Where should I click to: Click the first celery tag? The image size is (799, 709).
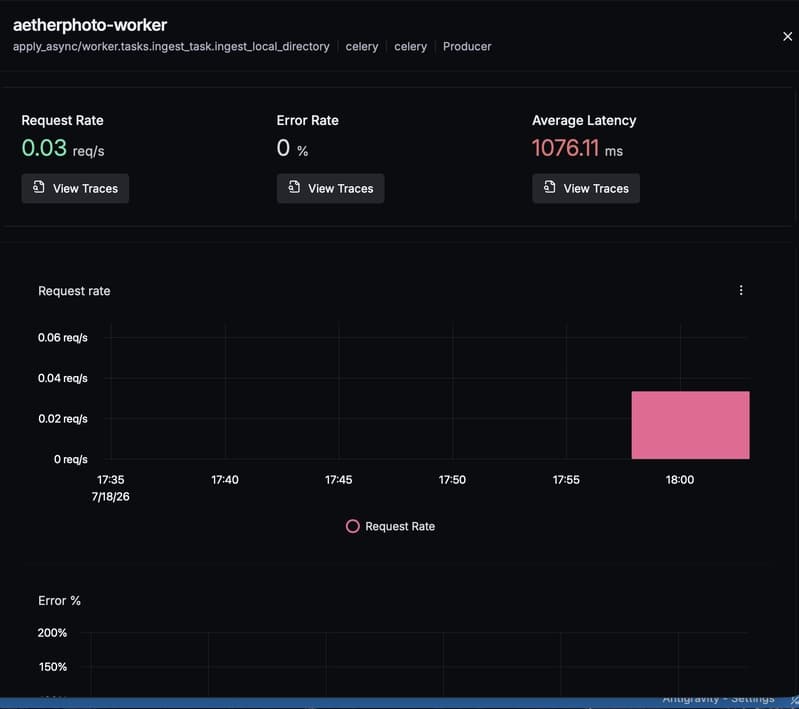click(x=362, y=46)
